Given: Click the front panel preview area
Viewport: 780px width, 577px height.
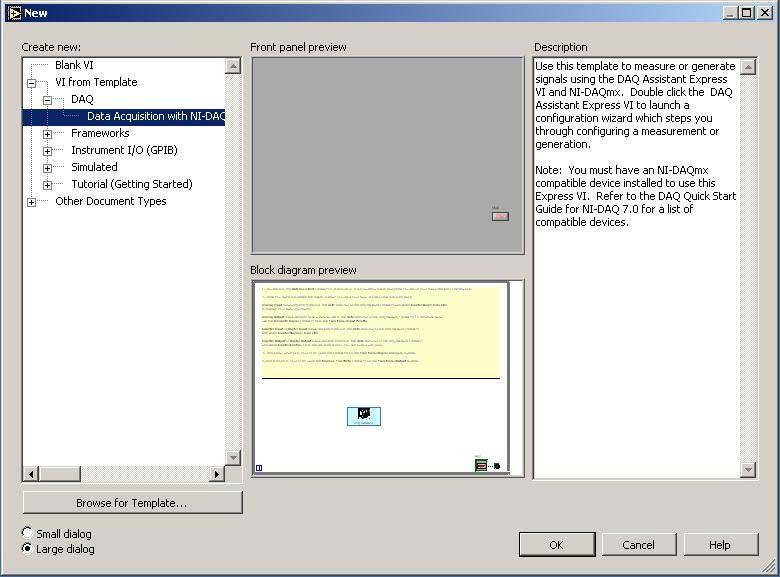Looking at the screenshot, I should coord(388,155).
